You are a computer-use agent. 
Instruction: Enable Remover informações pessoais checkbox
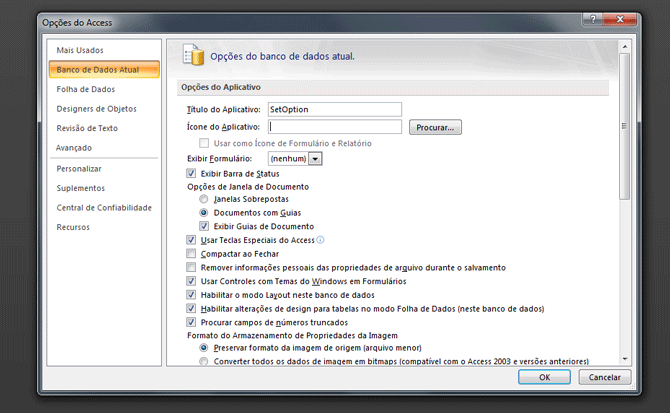coord(191,267)
